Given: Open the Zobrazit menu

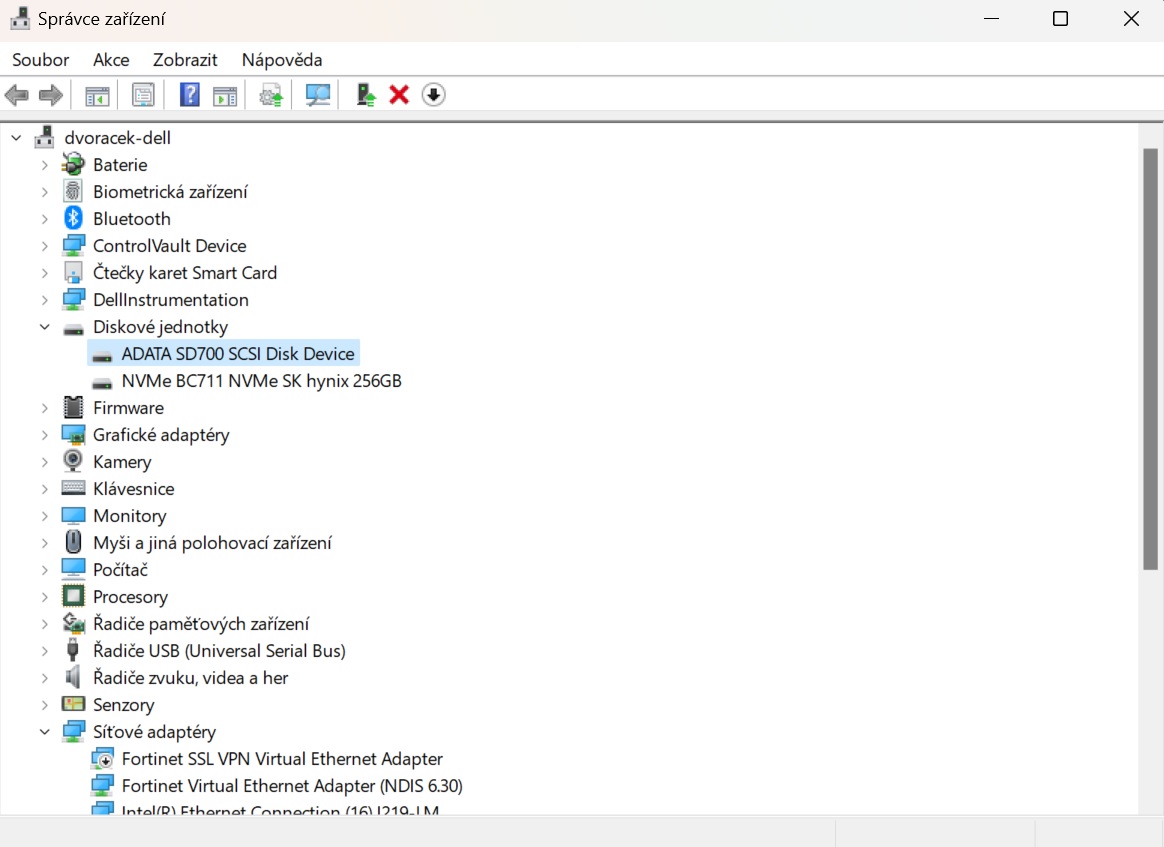Looking at the screenshot, I should coord(185,60).
